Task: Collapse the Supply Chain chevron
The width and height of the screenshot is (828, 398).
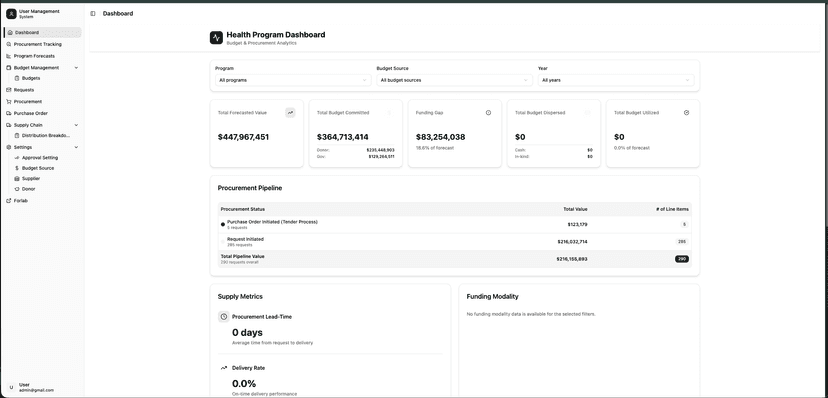Action: tap(76, 125)
